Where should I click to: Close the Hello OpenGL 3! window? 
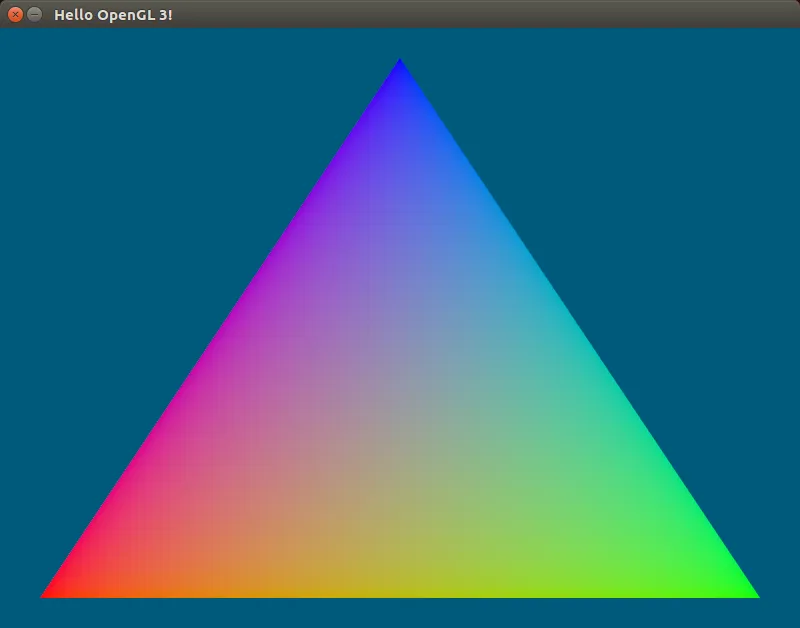tap(15, 15)
